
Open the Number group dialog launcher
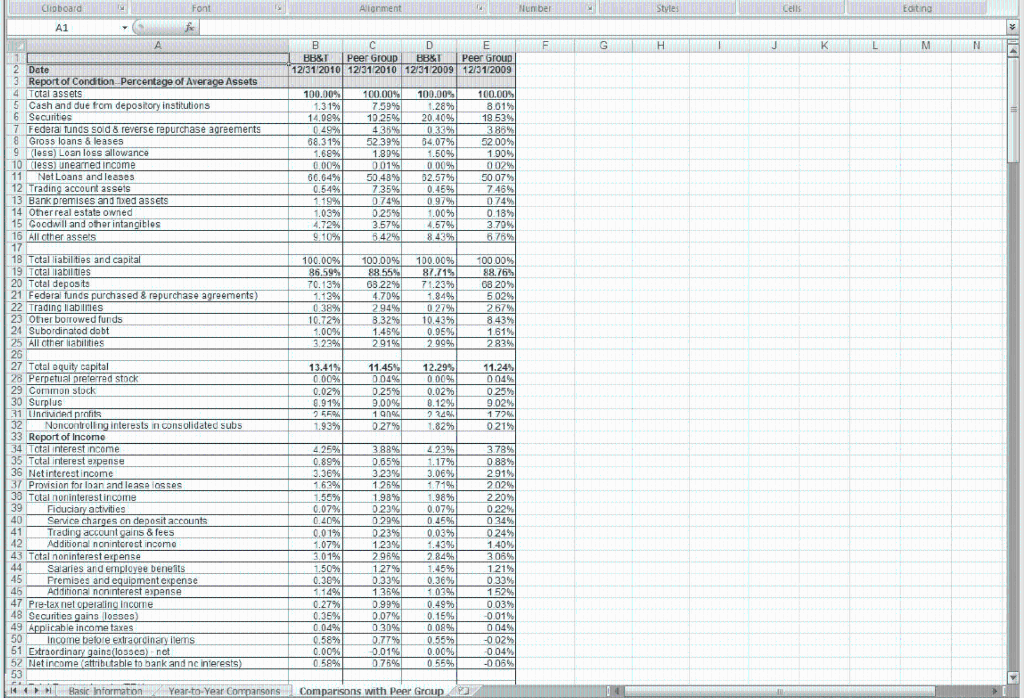click(588, 8)
